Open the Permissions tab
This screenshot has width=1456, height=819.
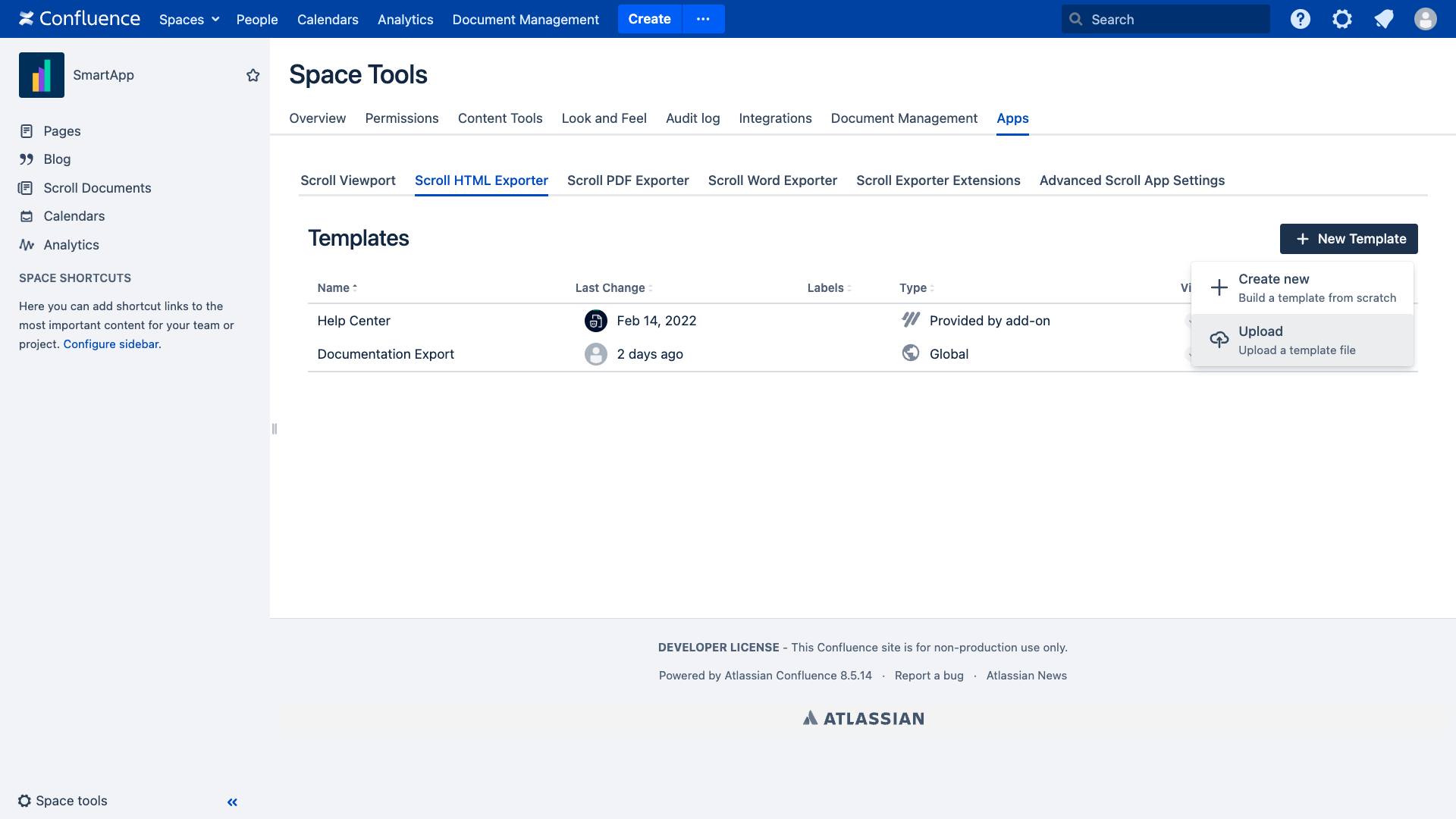tap(402, 118)
